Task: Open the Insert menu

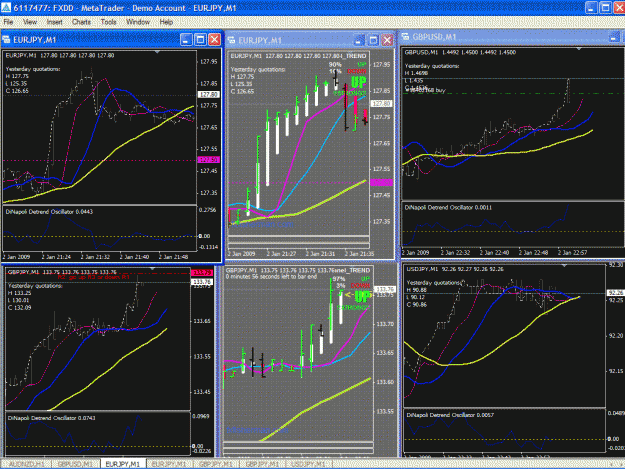Action: click(55, 22)
